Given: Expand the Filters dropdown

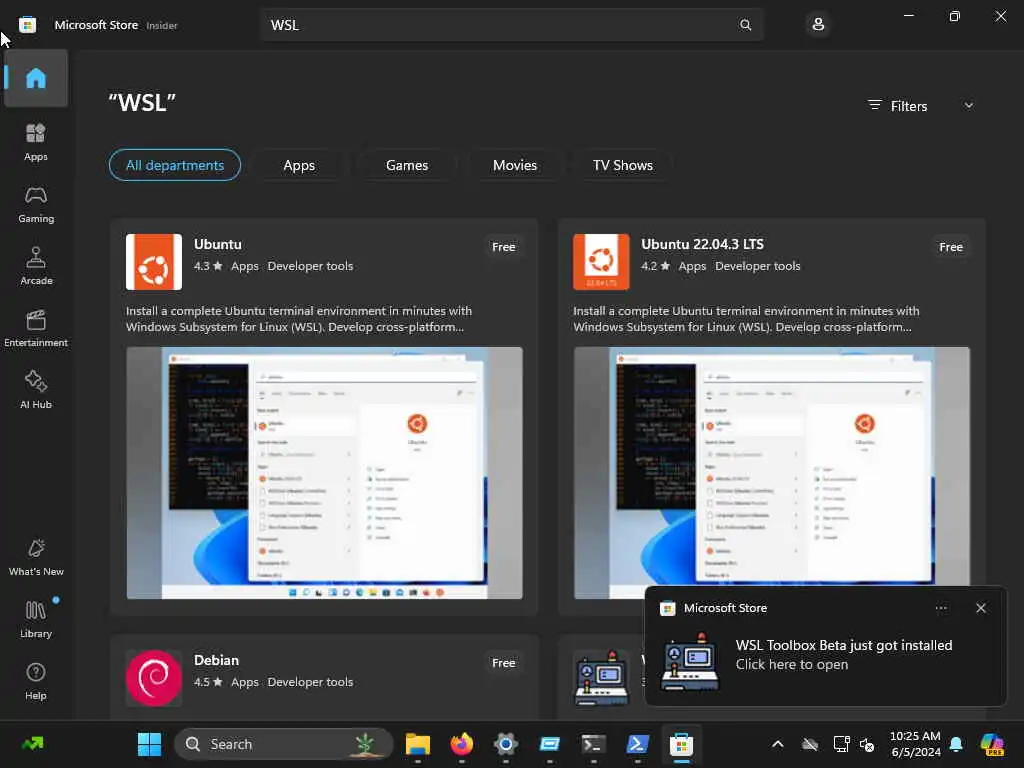Looking at the screenshot, I should tap(921, 106).
